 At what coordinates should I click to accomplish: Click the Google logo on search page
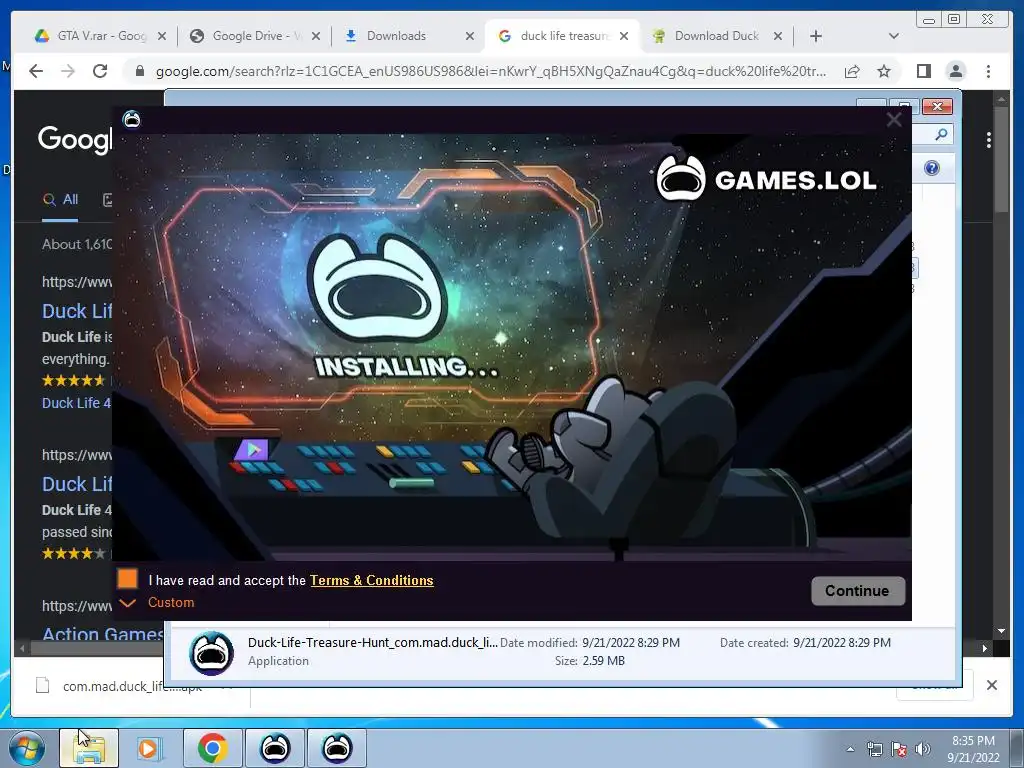74,139
